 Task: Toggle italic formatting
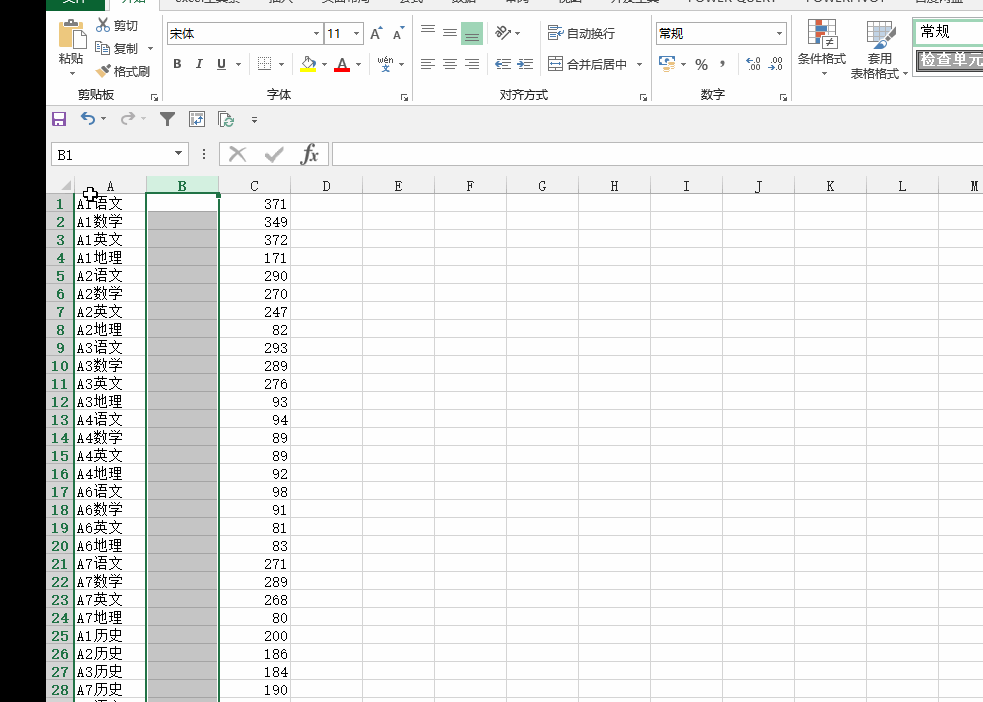click(199, 64)
